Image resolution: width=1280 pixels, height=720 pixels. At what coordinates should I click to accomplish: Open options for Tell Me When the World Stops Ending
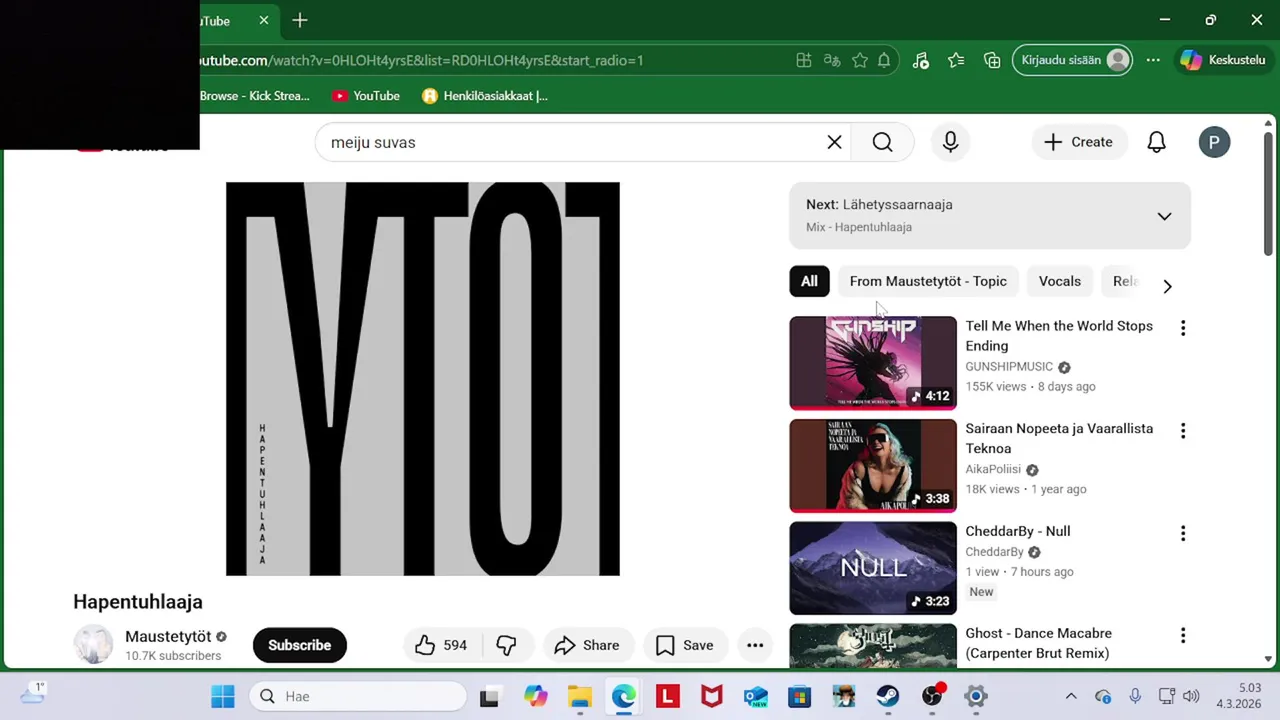(1183, 328)
